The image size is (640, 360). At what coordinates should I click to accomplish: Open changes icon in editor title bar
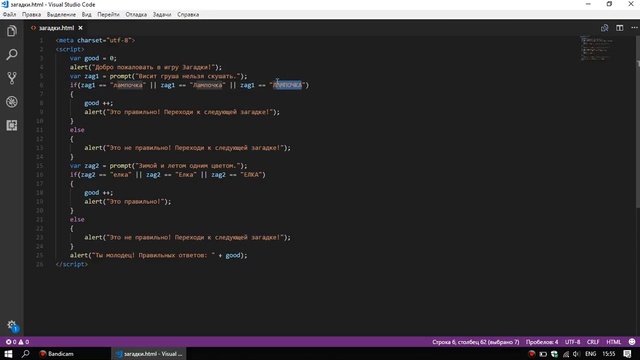click(604, 28)
